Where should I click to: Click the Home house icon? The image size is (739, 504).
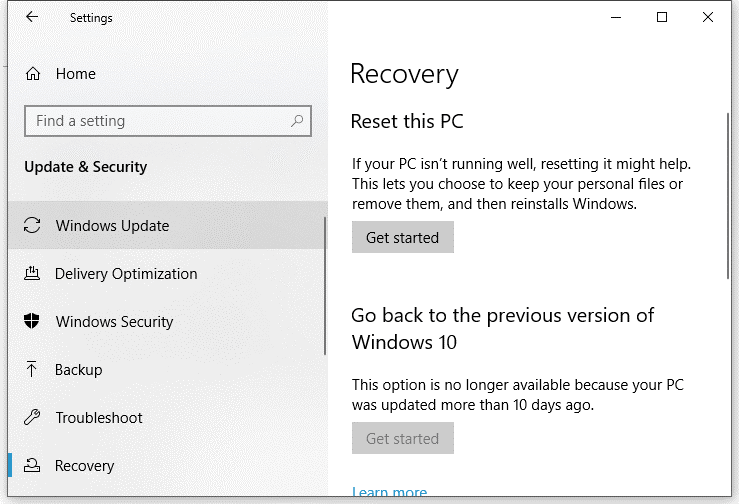33,74
